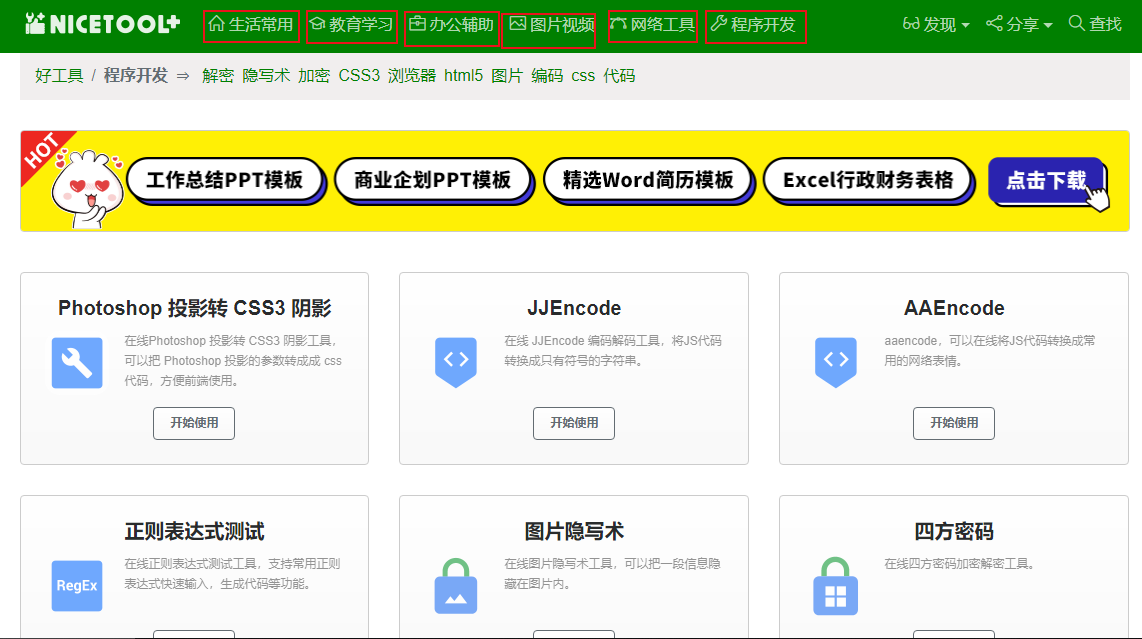1142x639 pixels.
Task: Click the 点击下载 button
Action: [1047, 181]
